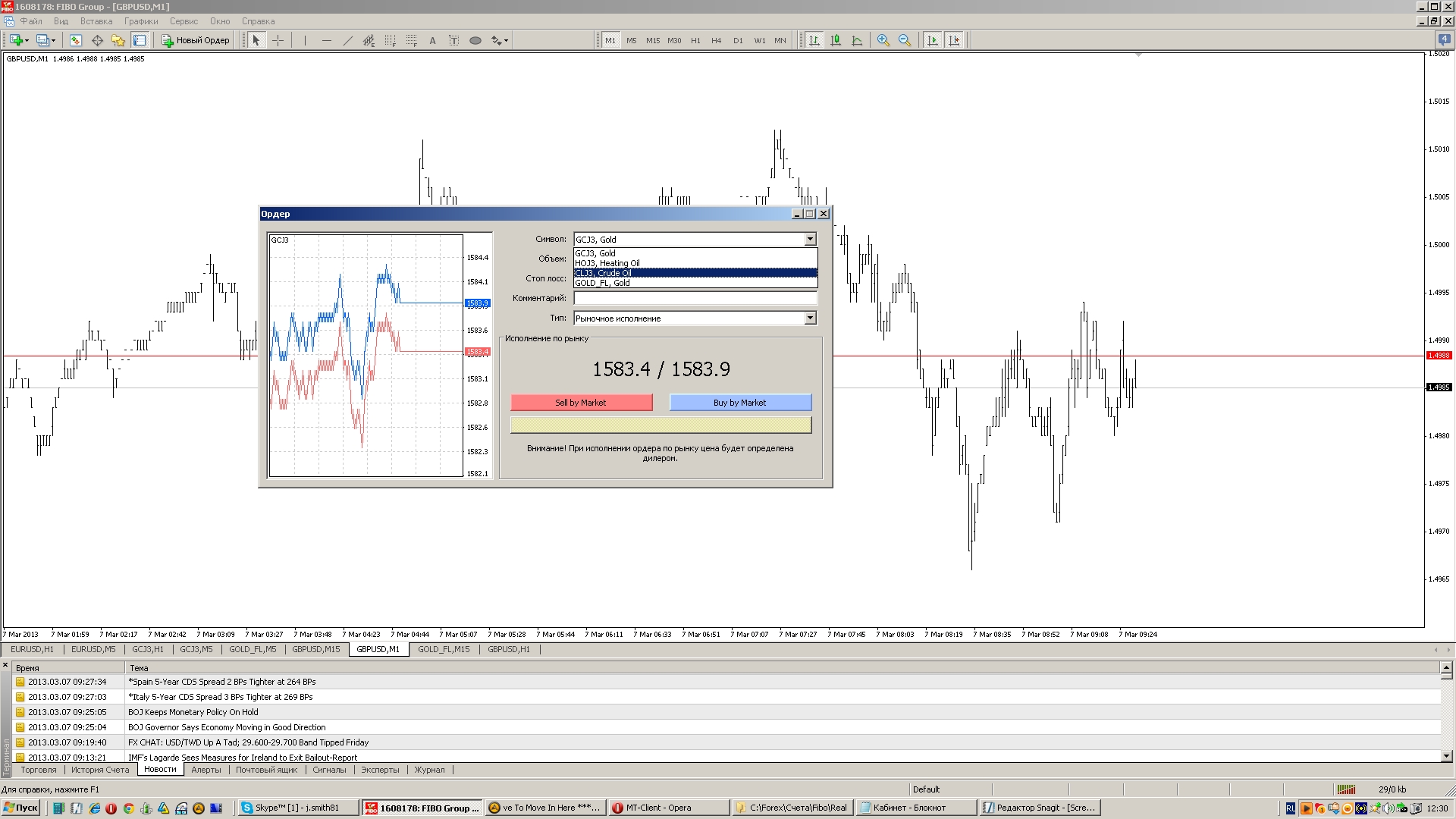1456x819 pixels.
Task: Click the Skype taskbar button
Action: 296,808
